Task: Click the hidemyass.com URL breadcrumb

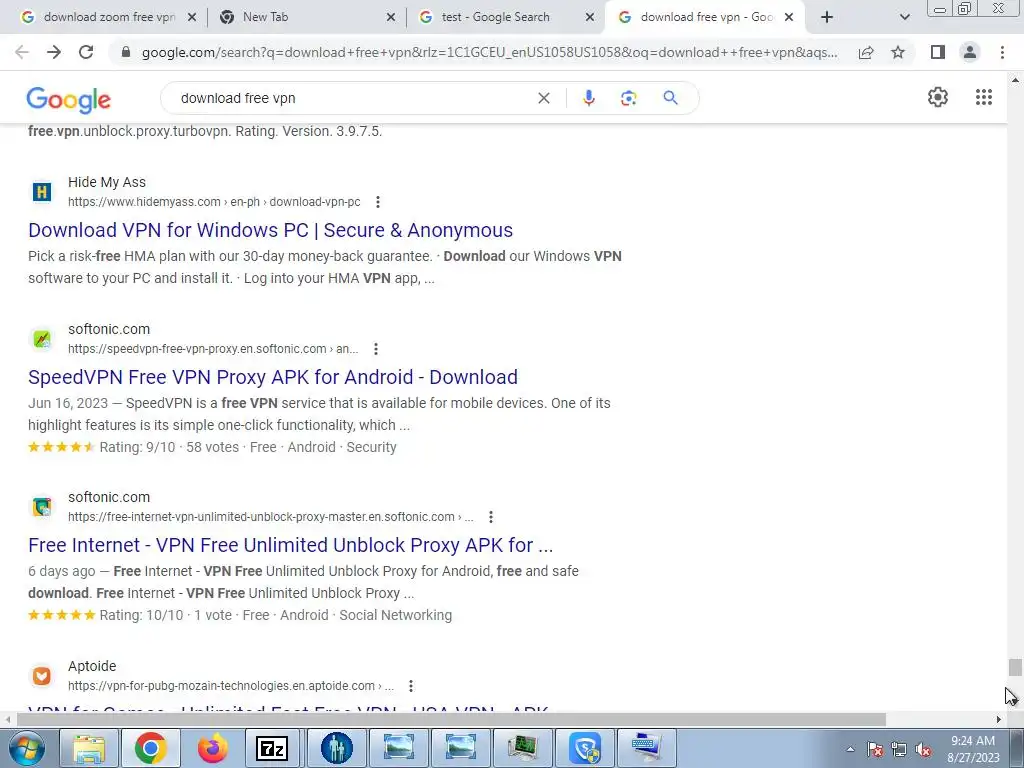Action: click(x=214, y=202)
